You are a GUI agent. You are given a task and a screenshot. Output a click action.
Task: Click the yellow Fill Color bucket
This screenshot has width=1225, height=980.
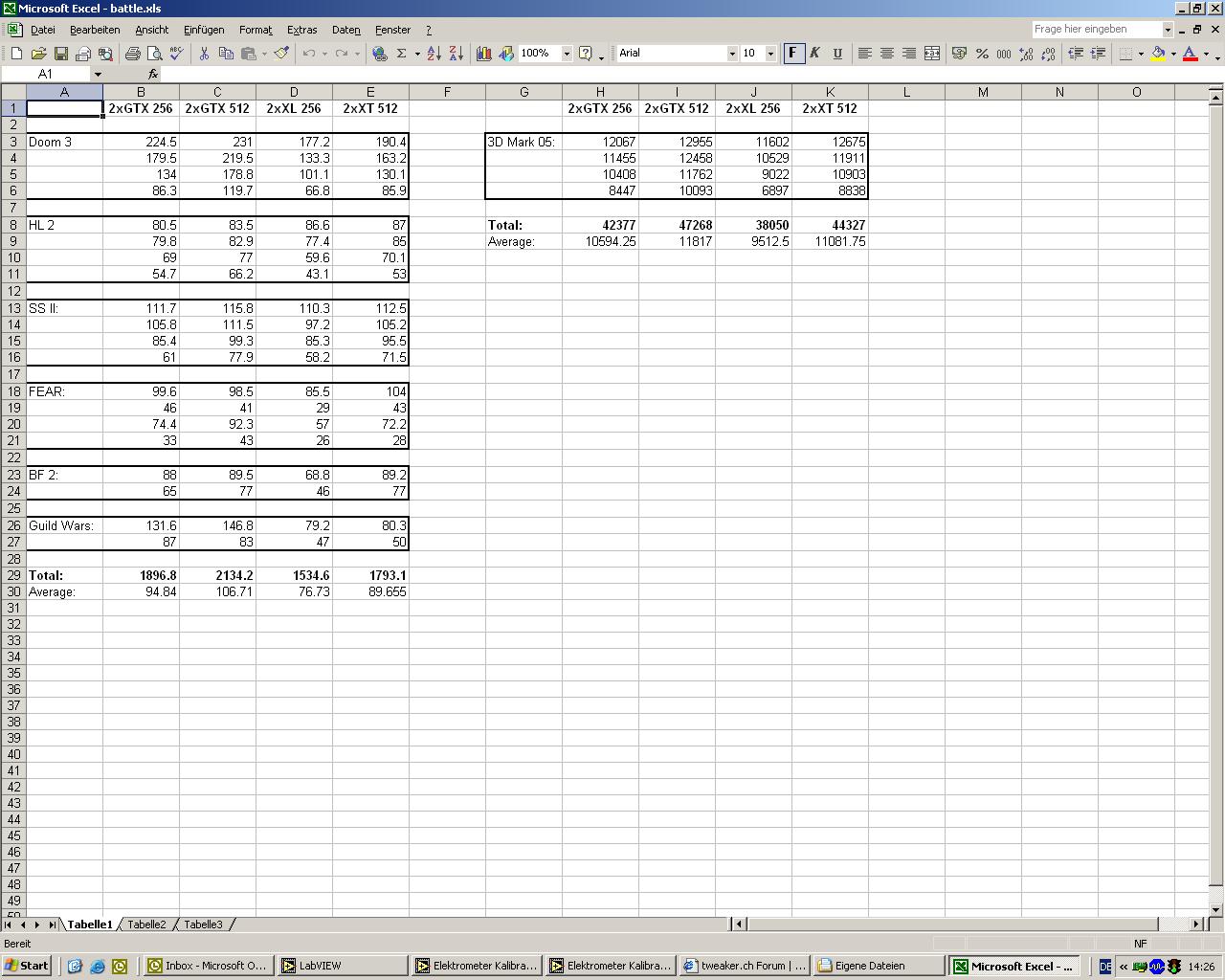[x=1158, y=54]
